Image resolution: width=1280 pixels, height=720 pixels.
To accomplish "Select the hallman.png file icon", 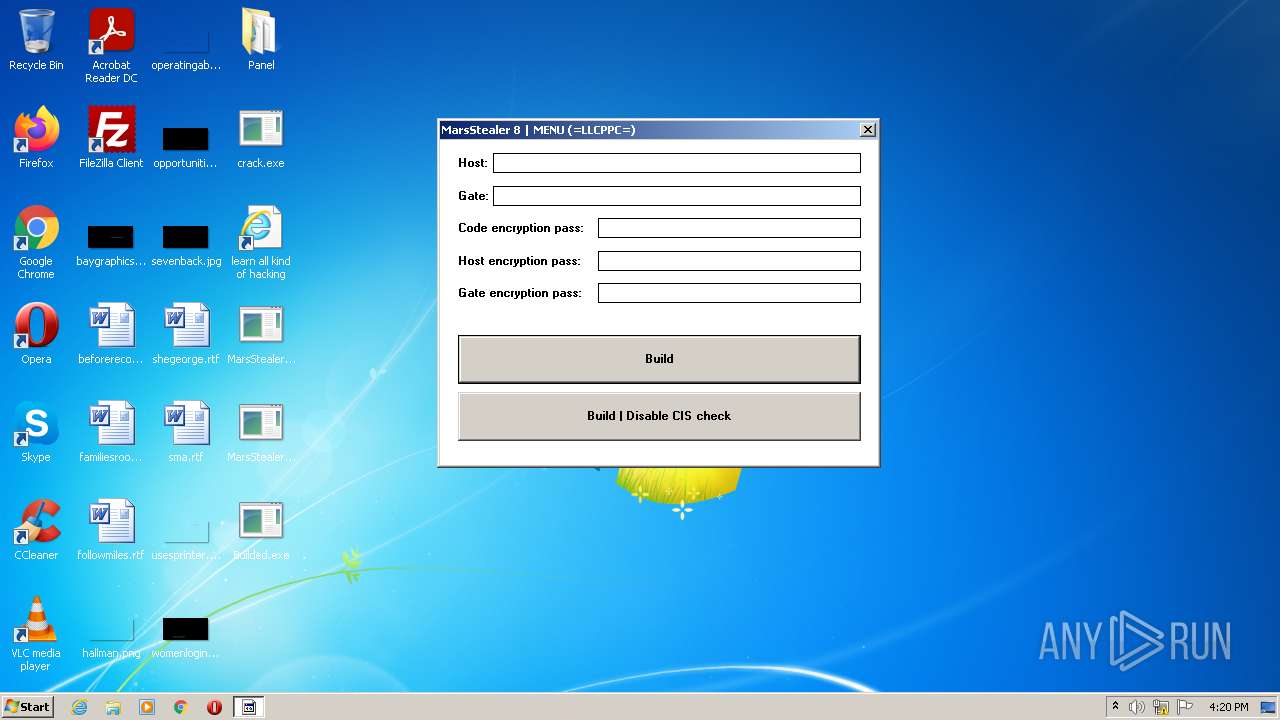I will pyautogui.click(x=111, y=638).
